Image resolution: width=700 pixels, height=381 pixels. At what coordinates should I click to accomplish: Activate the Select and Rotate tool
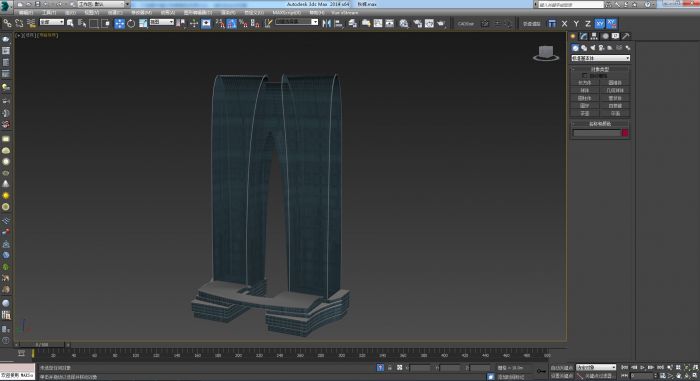131,23
